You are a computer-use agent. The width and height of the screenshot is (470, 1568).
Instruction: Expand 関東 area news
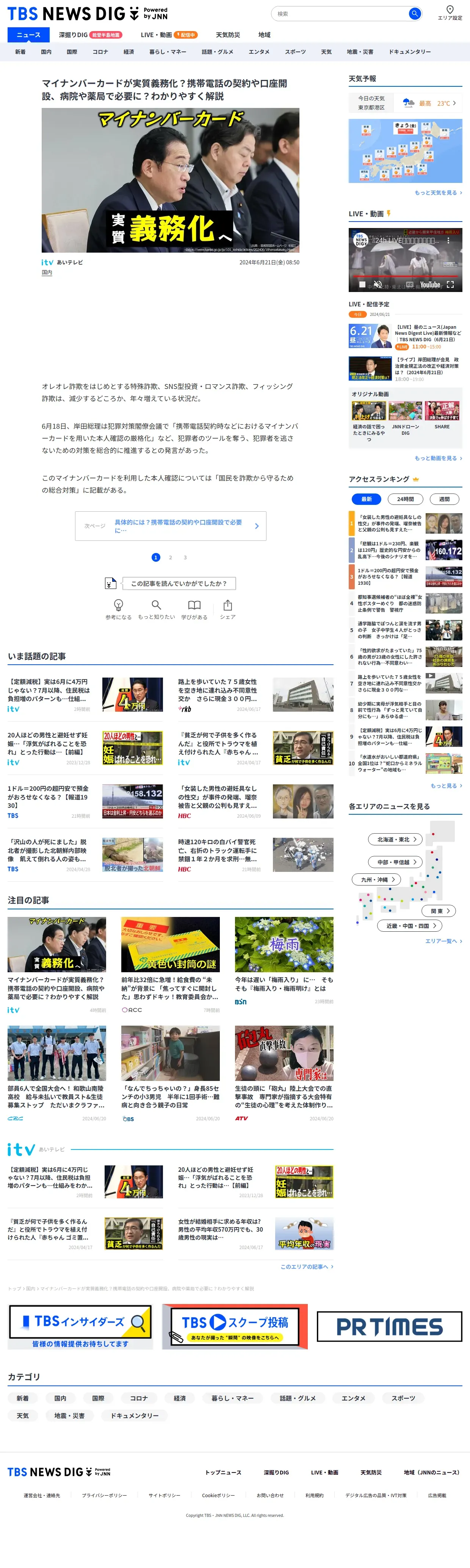pos(439,911)
